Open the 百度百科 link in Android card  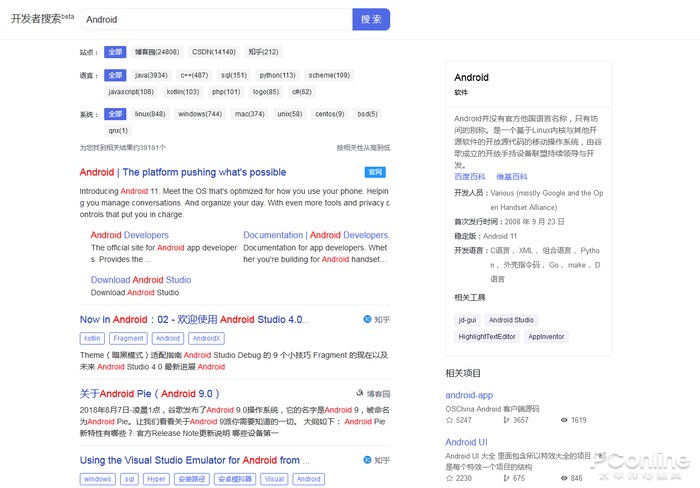[470, 177]
